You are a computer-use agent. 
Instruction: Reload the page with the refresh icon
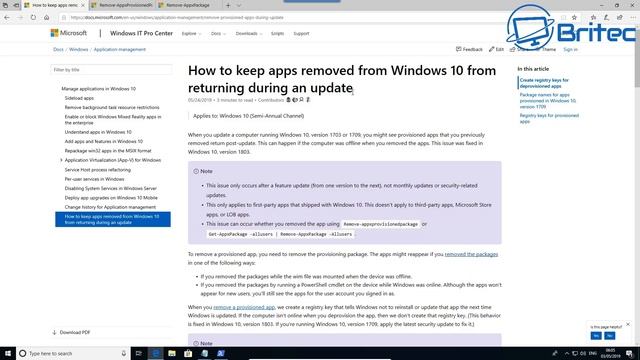click(33, 18)
